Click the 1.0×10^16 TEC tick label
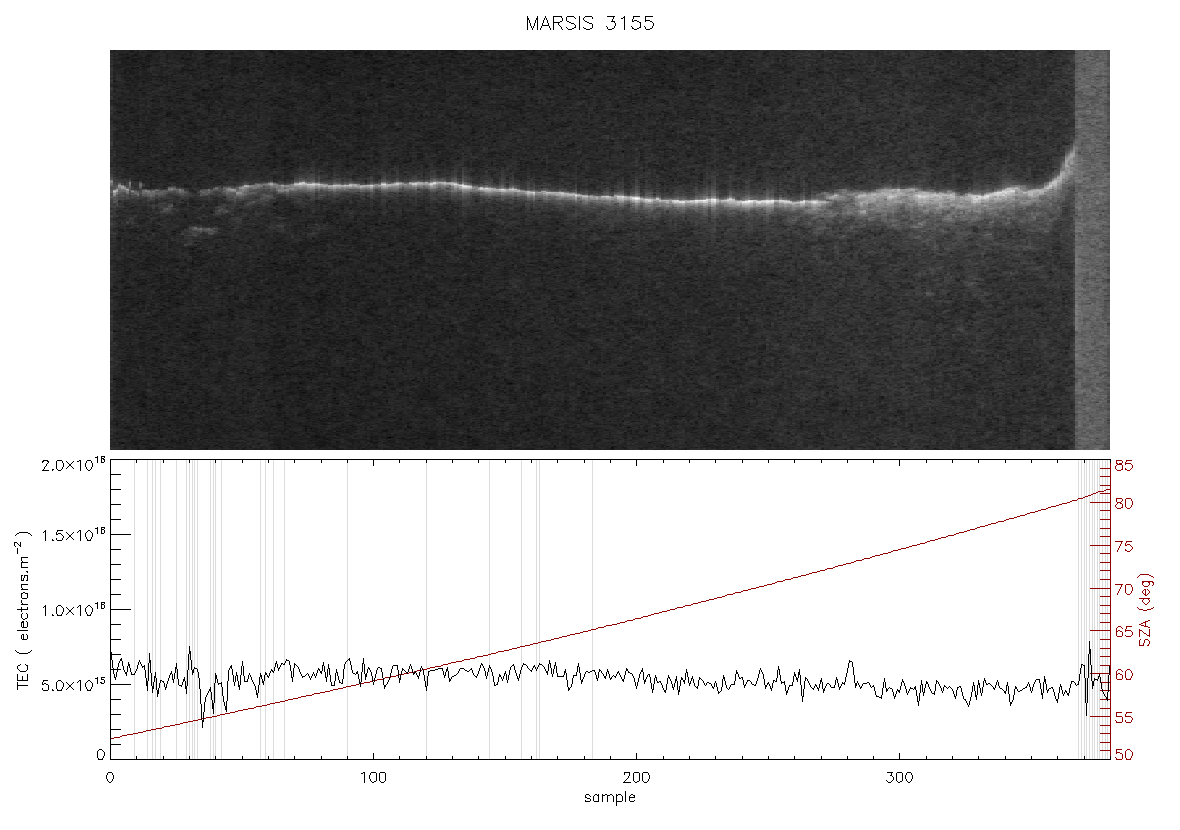The image size is (1180, 830). 74,610
